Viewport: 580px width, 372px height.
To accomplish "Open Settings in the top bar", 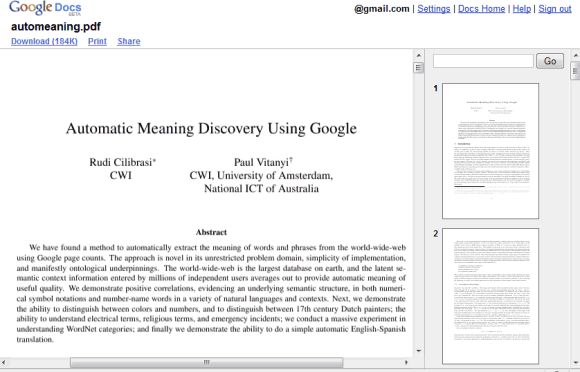I will 434,9.
